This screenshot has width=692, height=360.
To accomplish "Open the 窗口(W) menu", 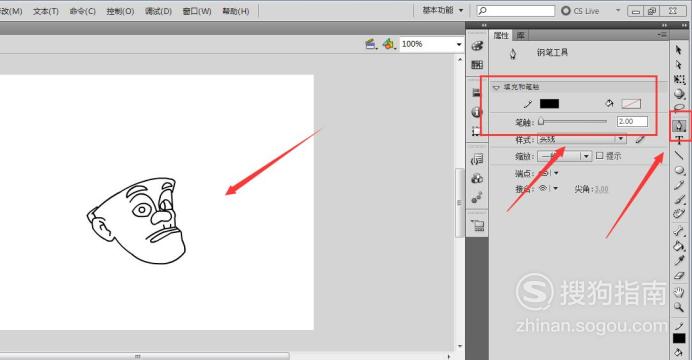I will pos(197,11).
